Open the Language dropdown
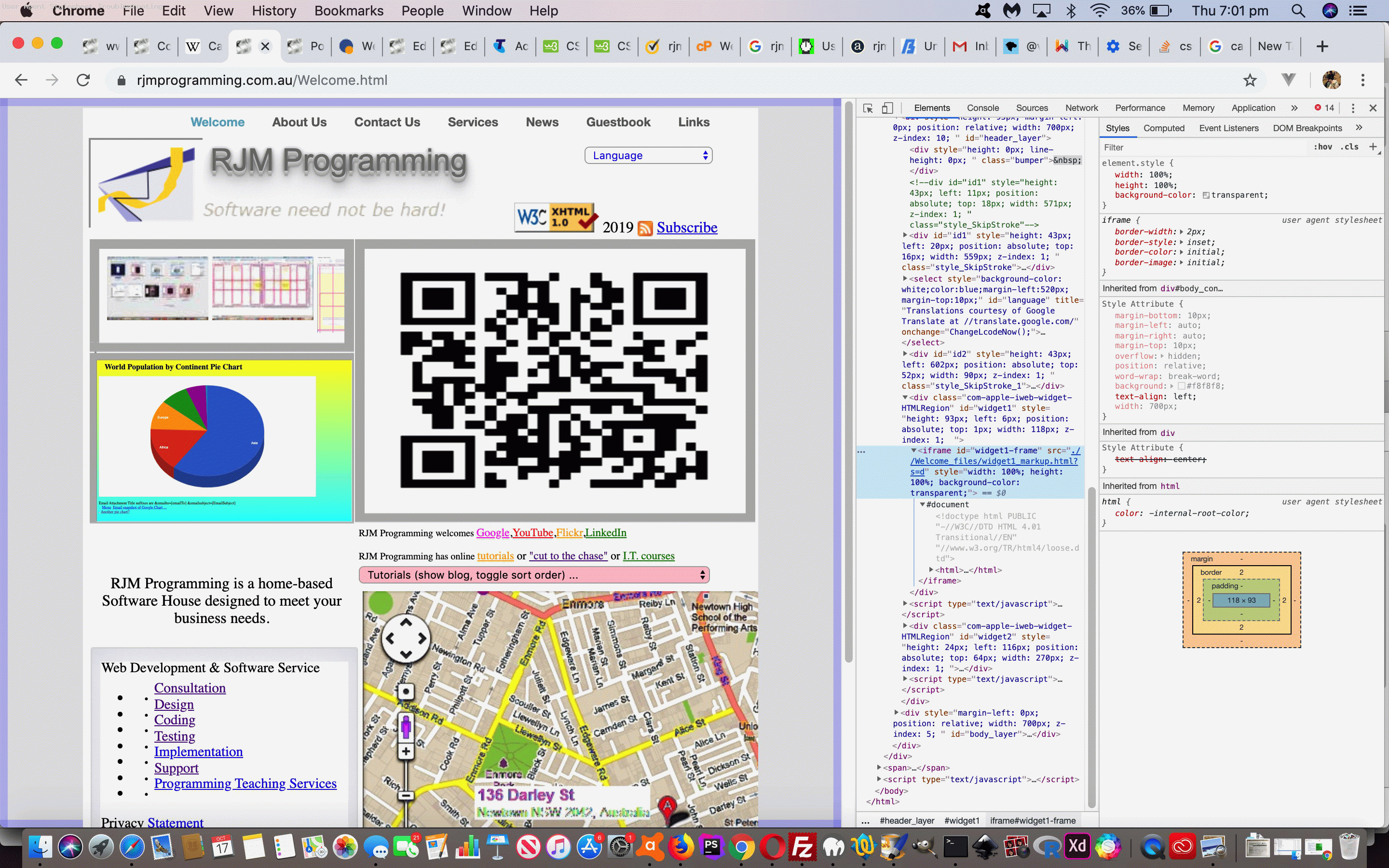 point(648,156)
